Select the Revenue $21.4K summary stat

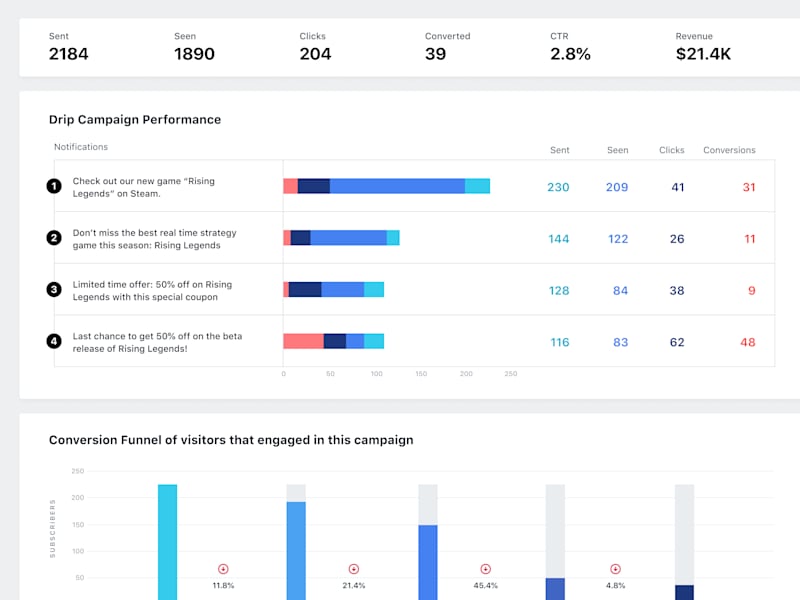[x=703, y=47]
